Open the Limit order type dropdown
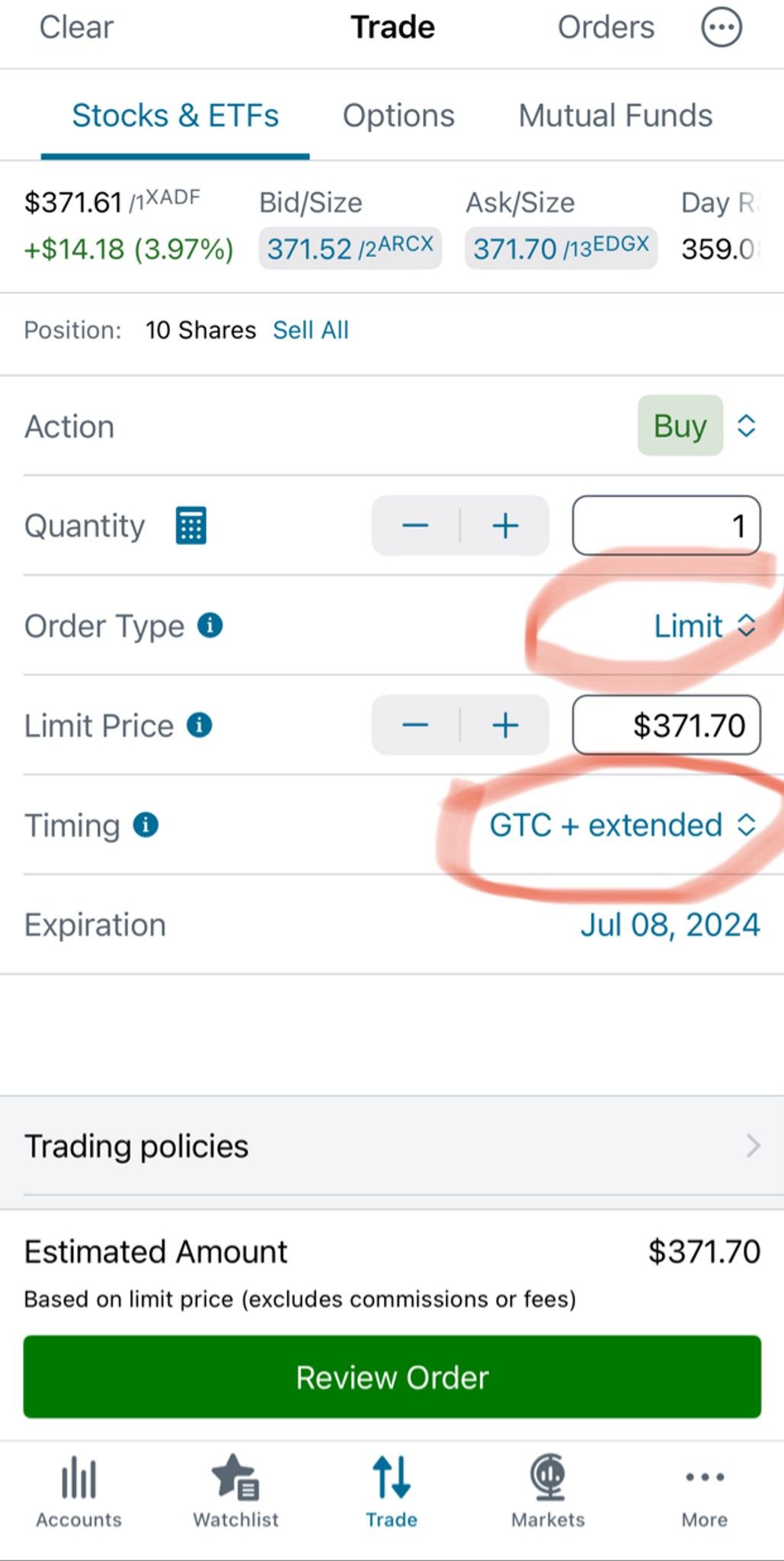 [705, 626]
